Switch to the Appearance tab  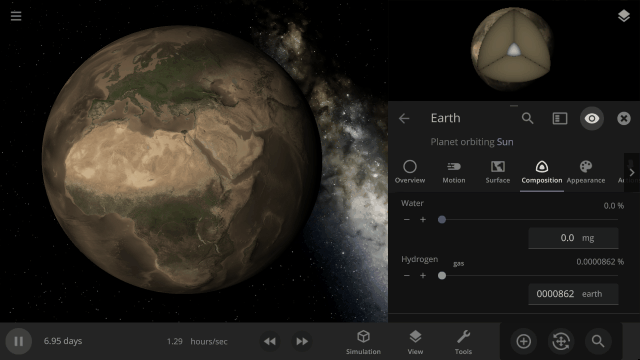pyautogui.click(x=586, y=172)
